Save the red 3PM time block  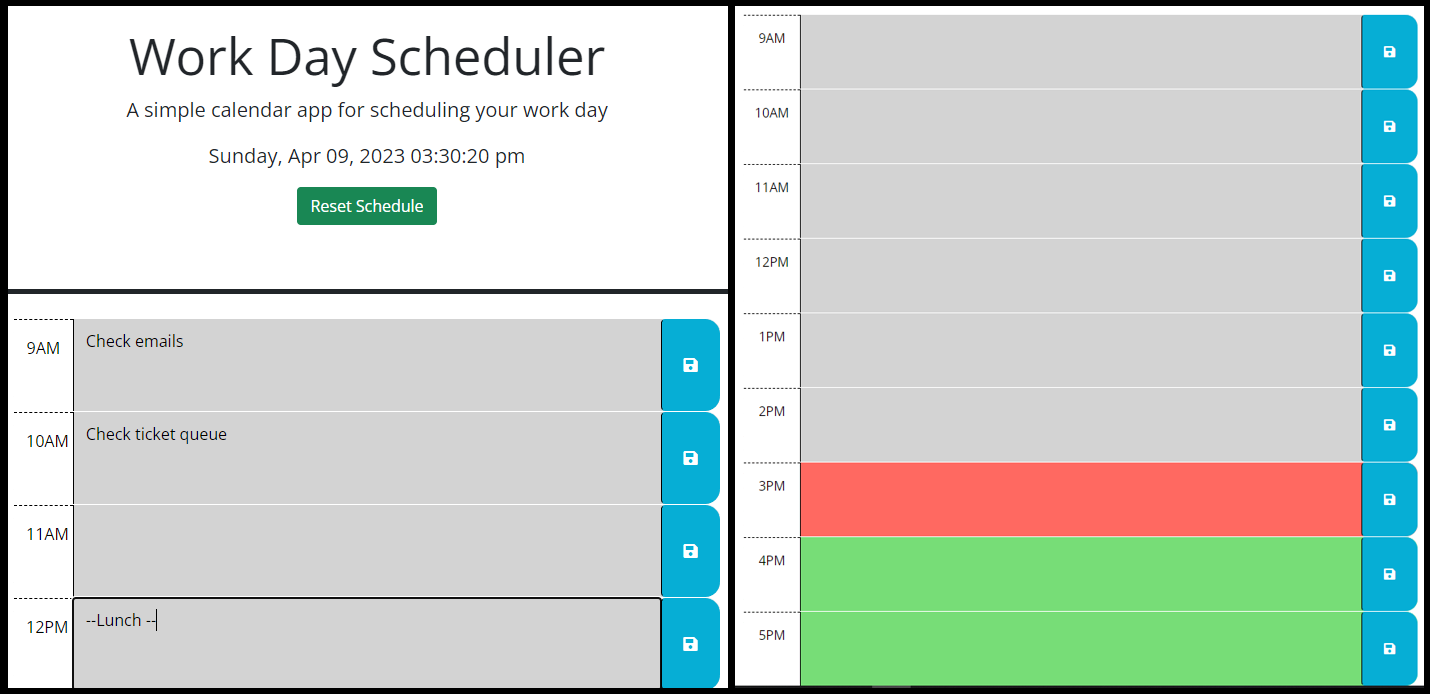tap(1389, 499)
